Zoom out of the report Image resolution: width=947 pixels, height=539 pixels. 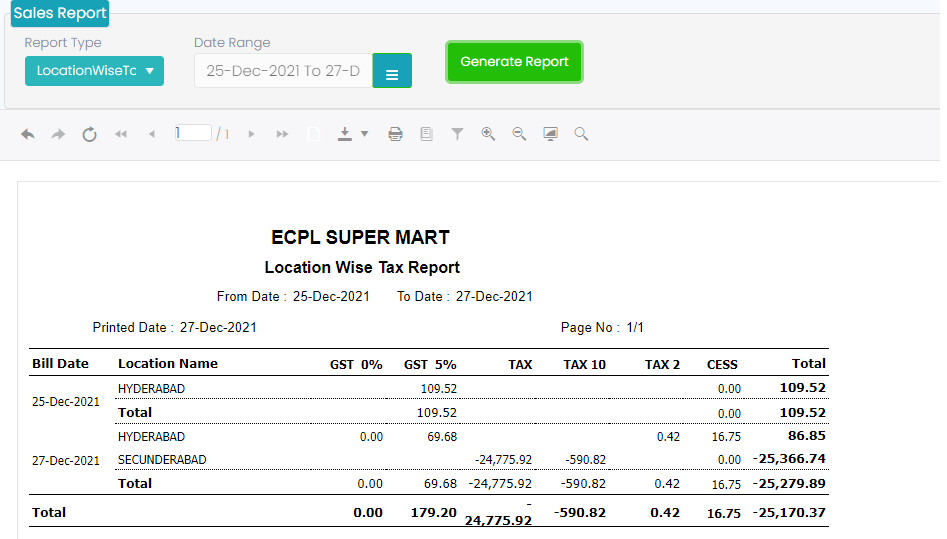pyautogui.click(x=519, y=134)
